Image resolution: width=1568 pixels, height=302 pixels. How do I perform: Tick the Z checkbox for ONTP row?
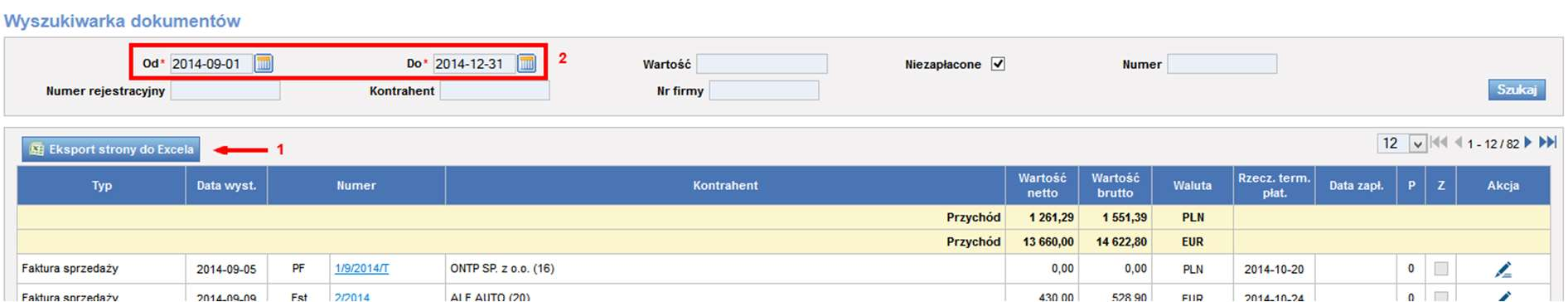click(x=1441, y=269)
